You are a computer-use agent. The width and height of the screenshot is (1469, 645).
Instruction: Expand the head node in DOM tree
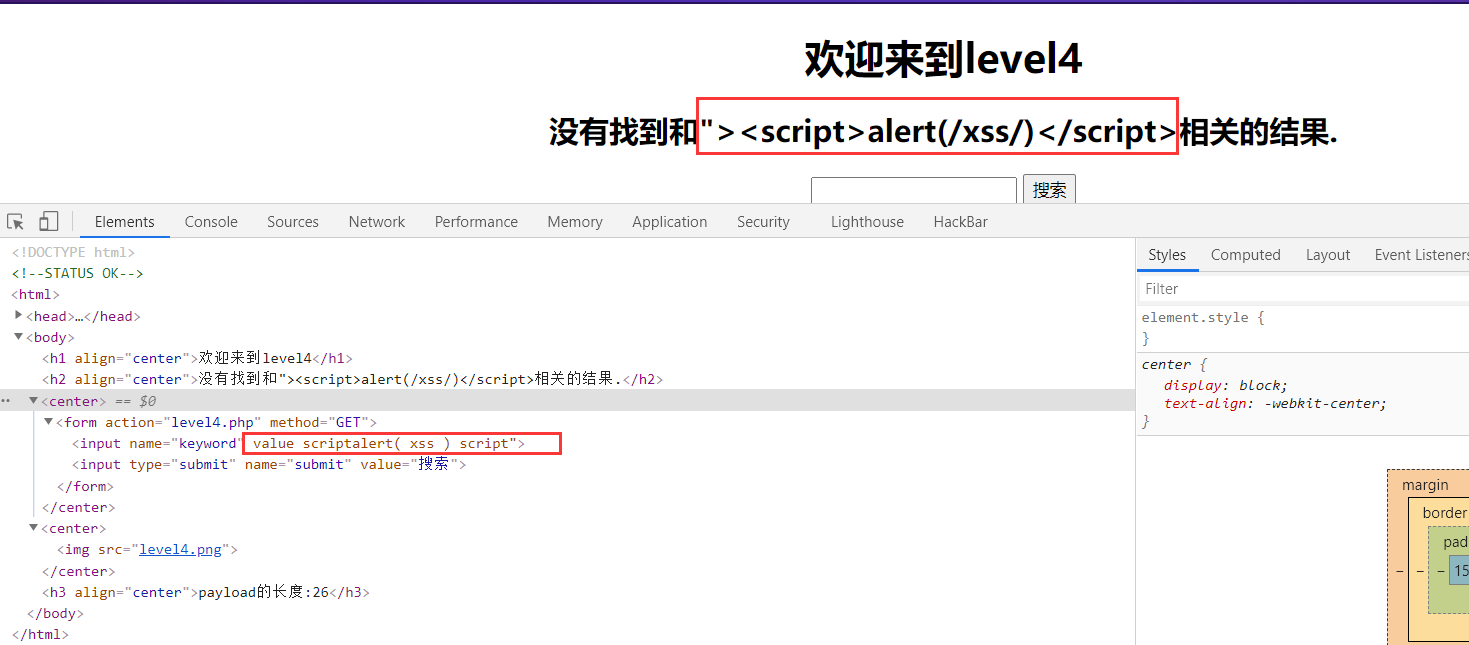19,315
